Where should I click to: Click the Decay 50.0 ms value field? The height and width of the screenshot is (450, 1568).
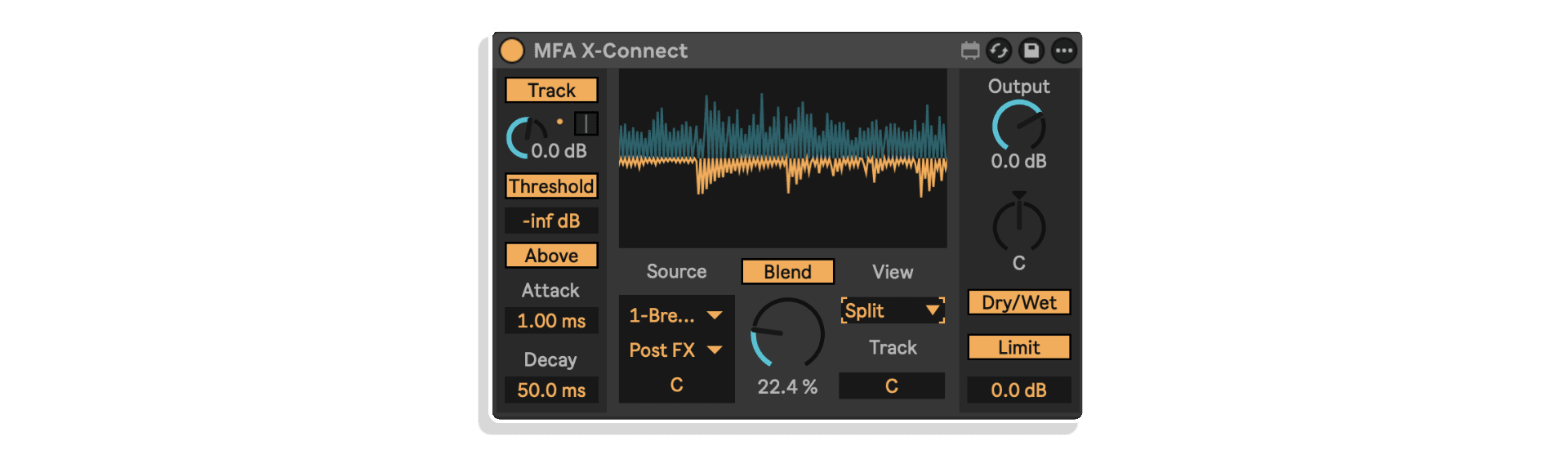(551, 390)
